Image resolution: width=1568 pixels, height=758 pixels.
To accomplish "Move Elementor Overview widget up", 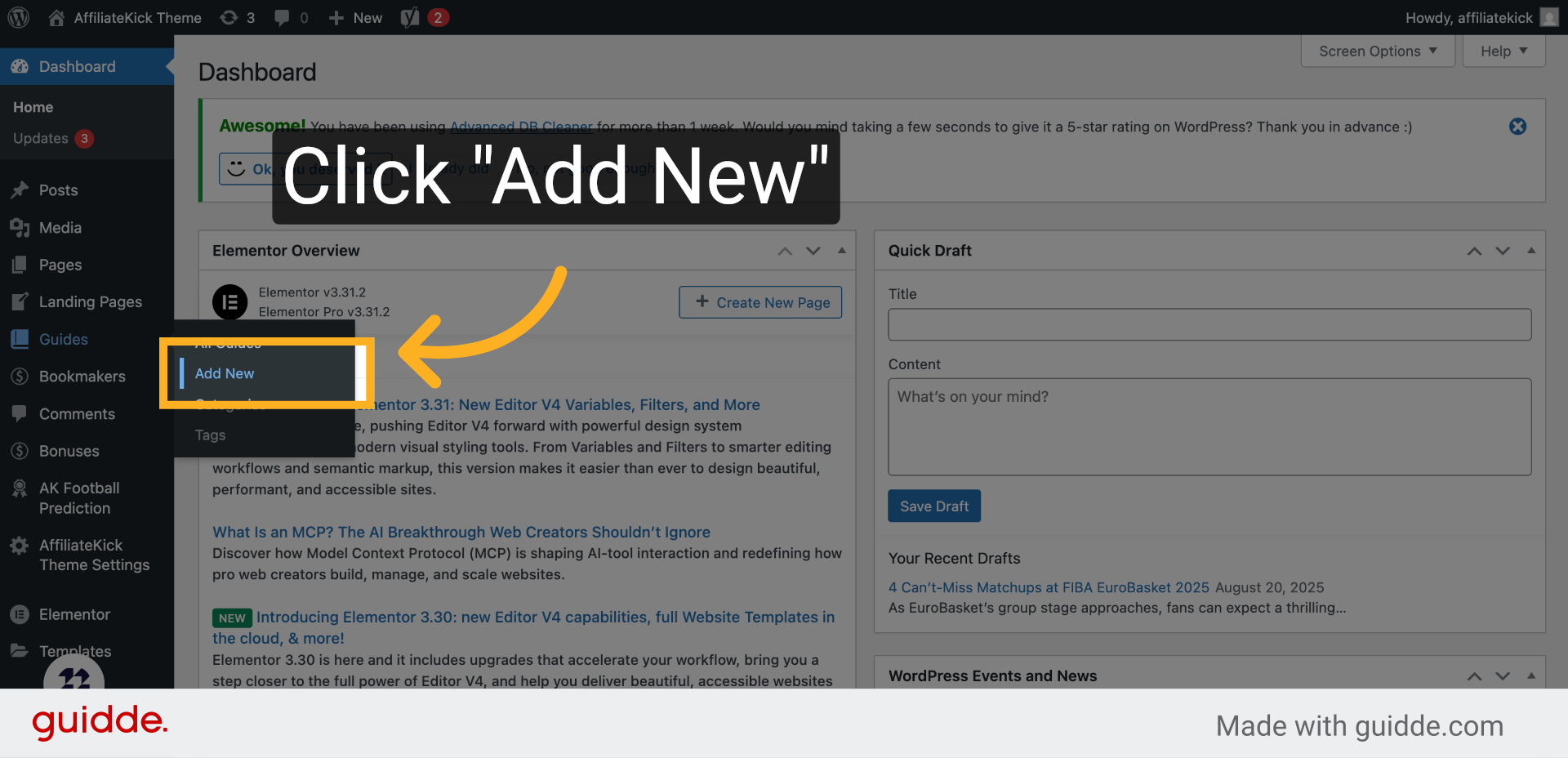I will [785, 251].
